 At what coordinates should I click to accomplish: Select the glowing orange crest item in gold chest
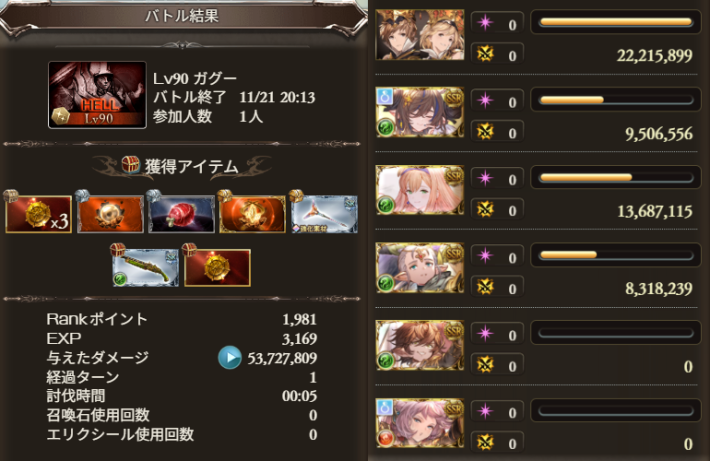coord(252,214)
